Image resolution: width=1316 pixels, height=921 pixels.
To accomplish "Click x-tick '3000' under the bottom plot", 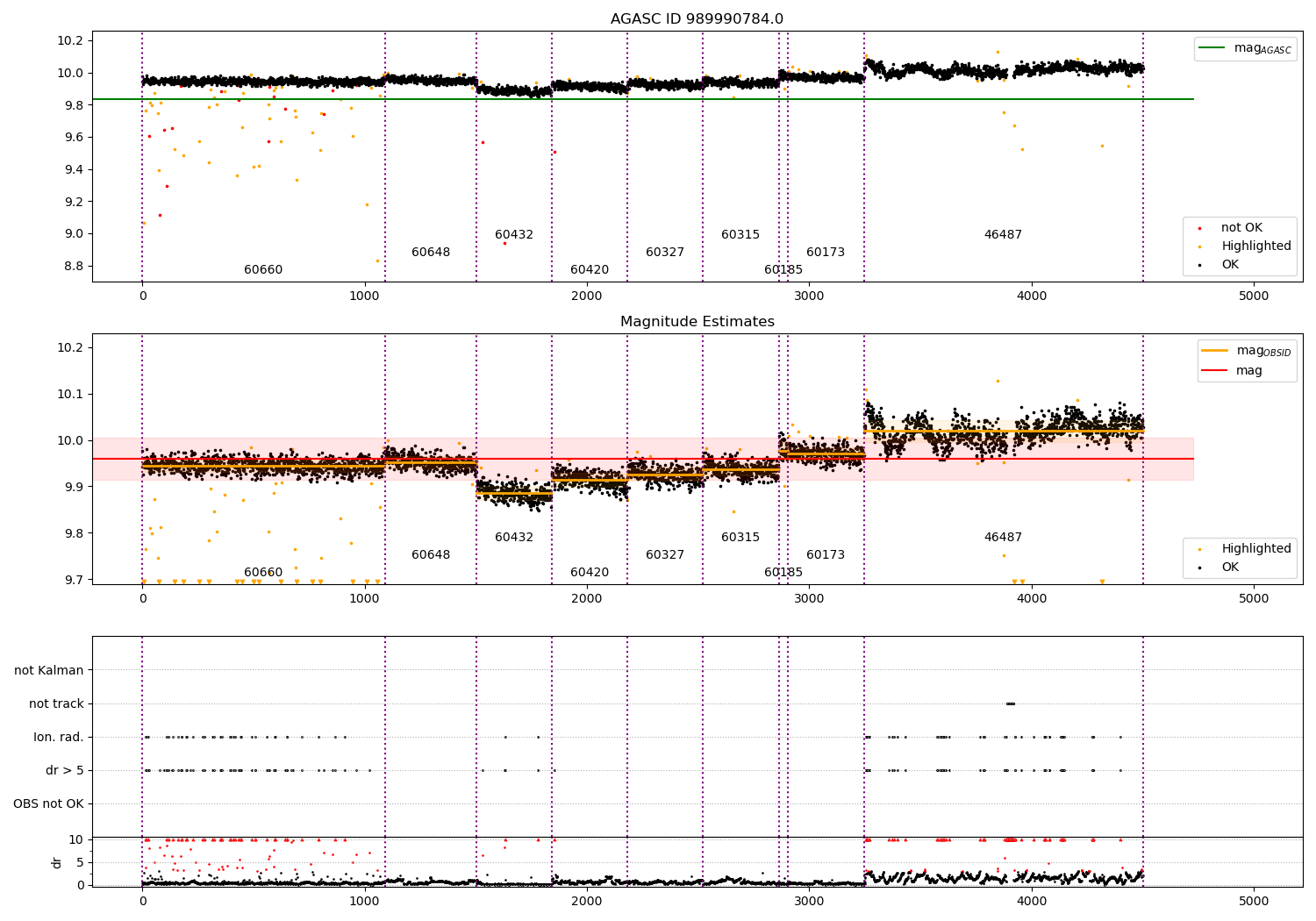I will [x=809, y=901].
